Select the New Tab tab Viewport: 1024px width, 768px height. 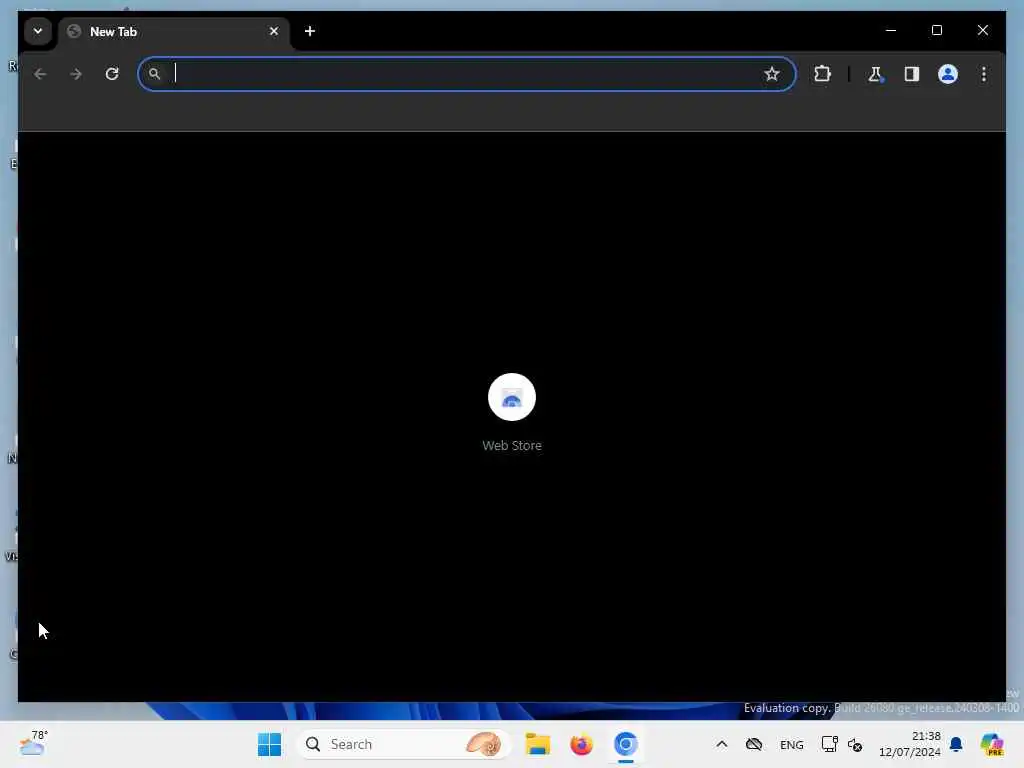click(x=174, y=31)
